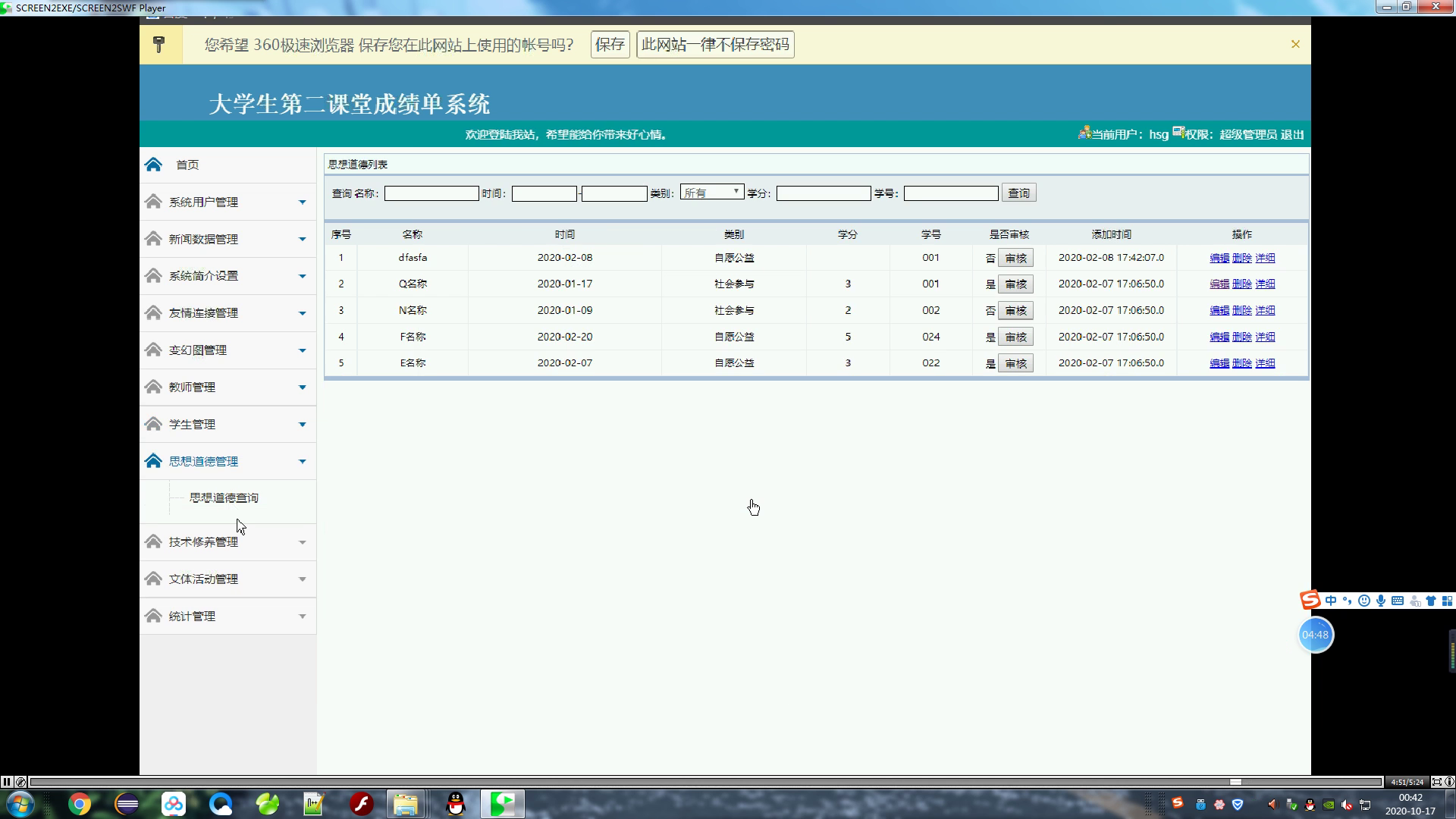Image resolution: width=1456 pixels, height=819 pixels.
Task: Click 审核 button for F名称 row
Action: [x=1015, y=337]
